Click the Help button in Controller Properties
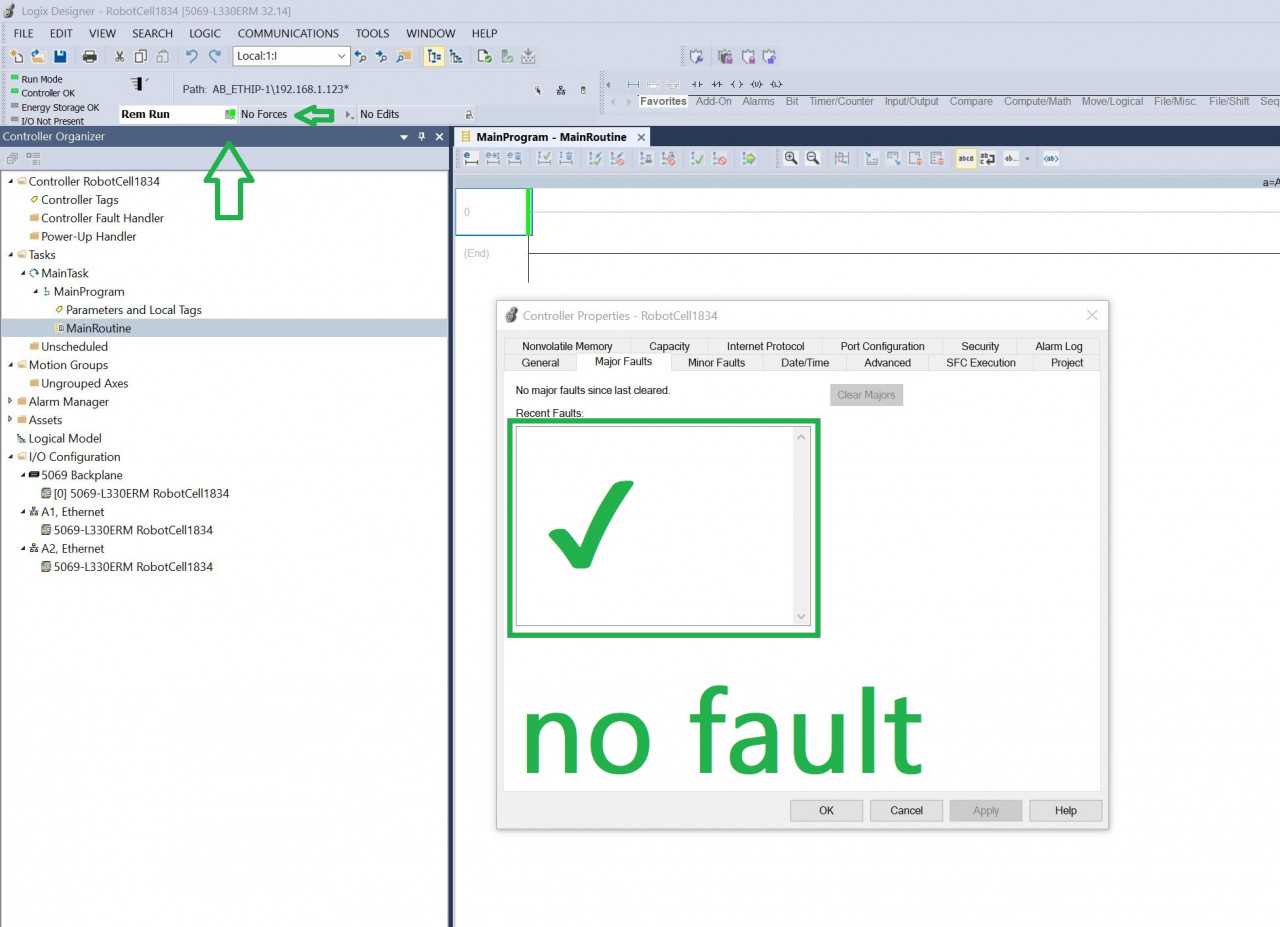The image size is (1280, 927). tap(1066, 810)
